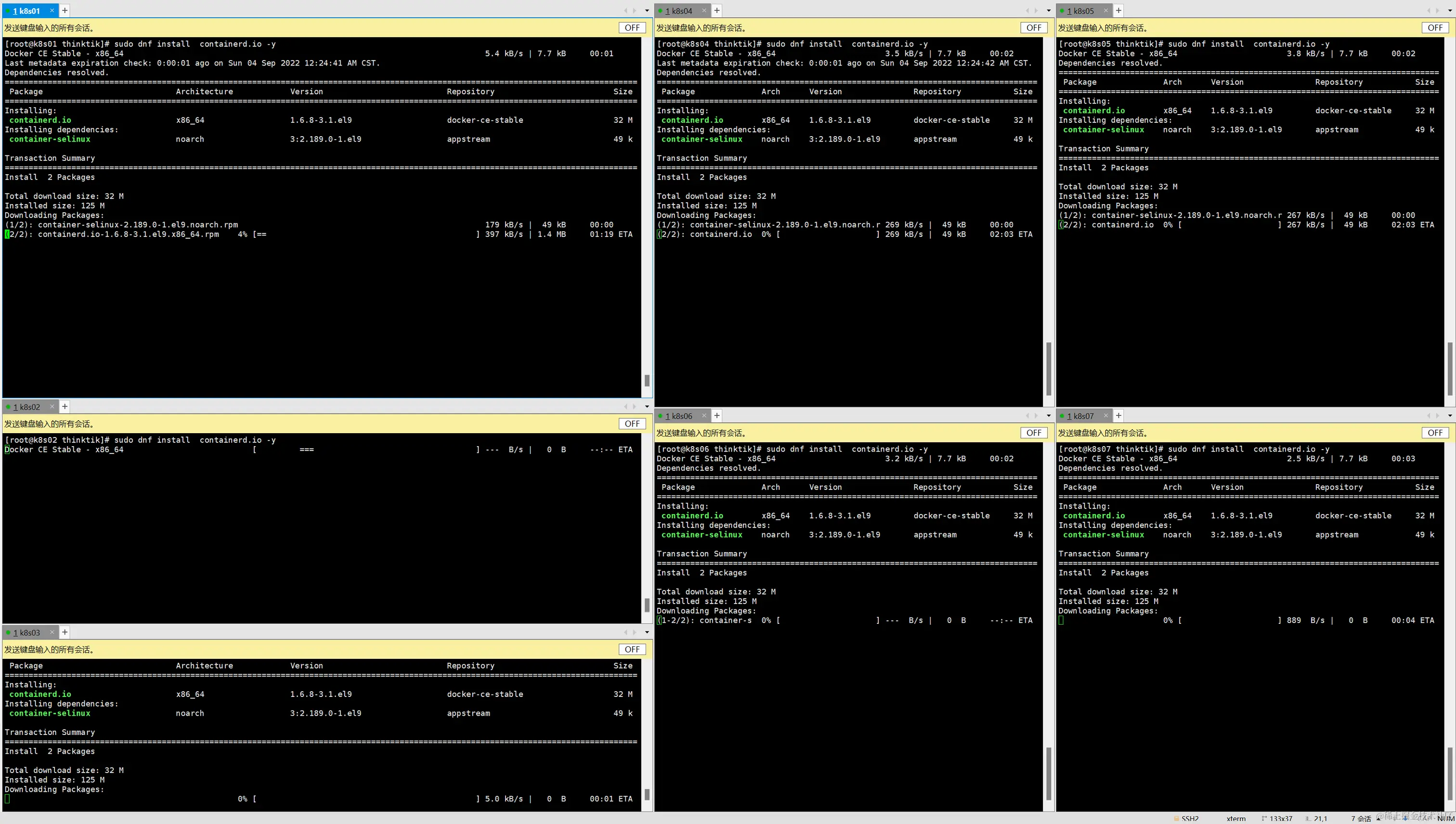The image size is (1456, 824).
Task: Open the tab list dropdown arrow in k8s01 pane
Action: [x=647, y=11]
